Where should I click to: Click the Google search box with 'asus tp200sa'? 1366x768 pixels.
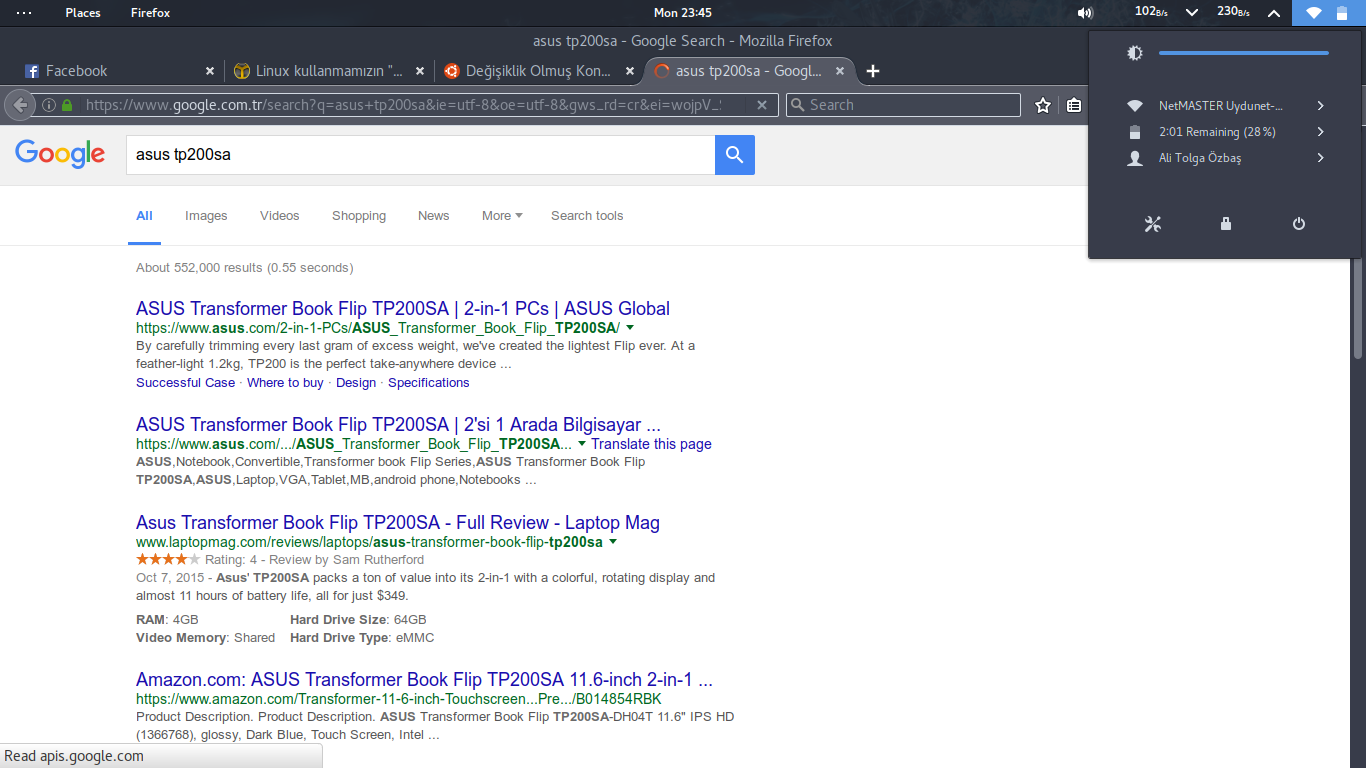point(420,155)
